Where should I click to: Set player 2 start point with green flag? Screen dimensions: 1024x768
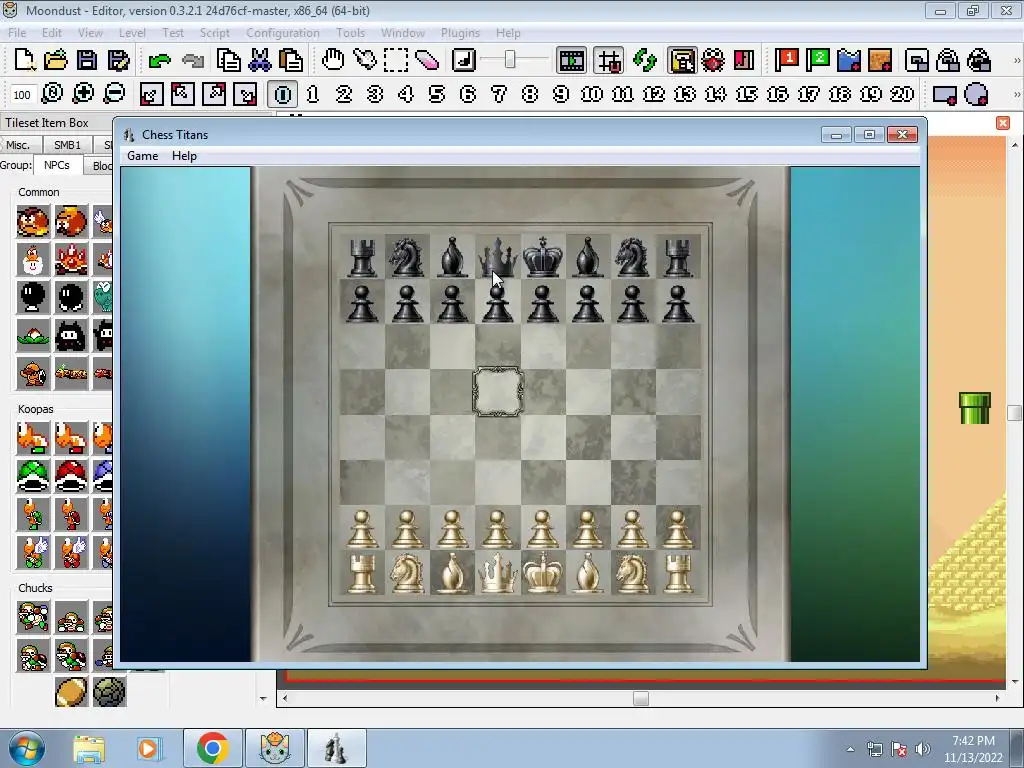point(817,60)
